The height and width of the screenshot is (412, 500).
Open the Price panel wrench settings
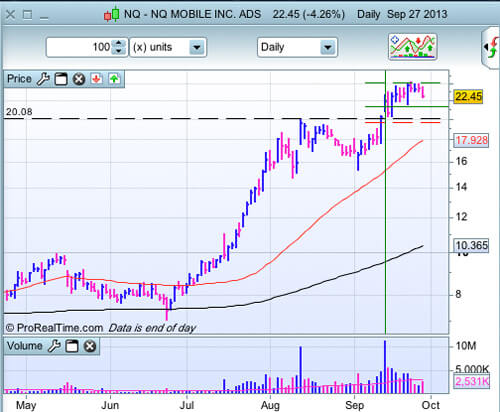(43, 79)
